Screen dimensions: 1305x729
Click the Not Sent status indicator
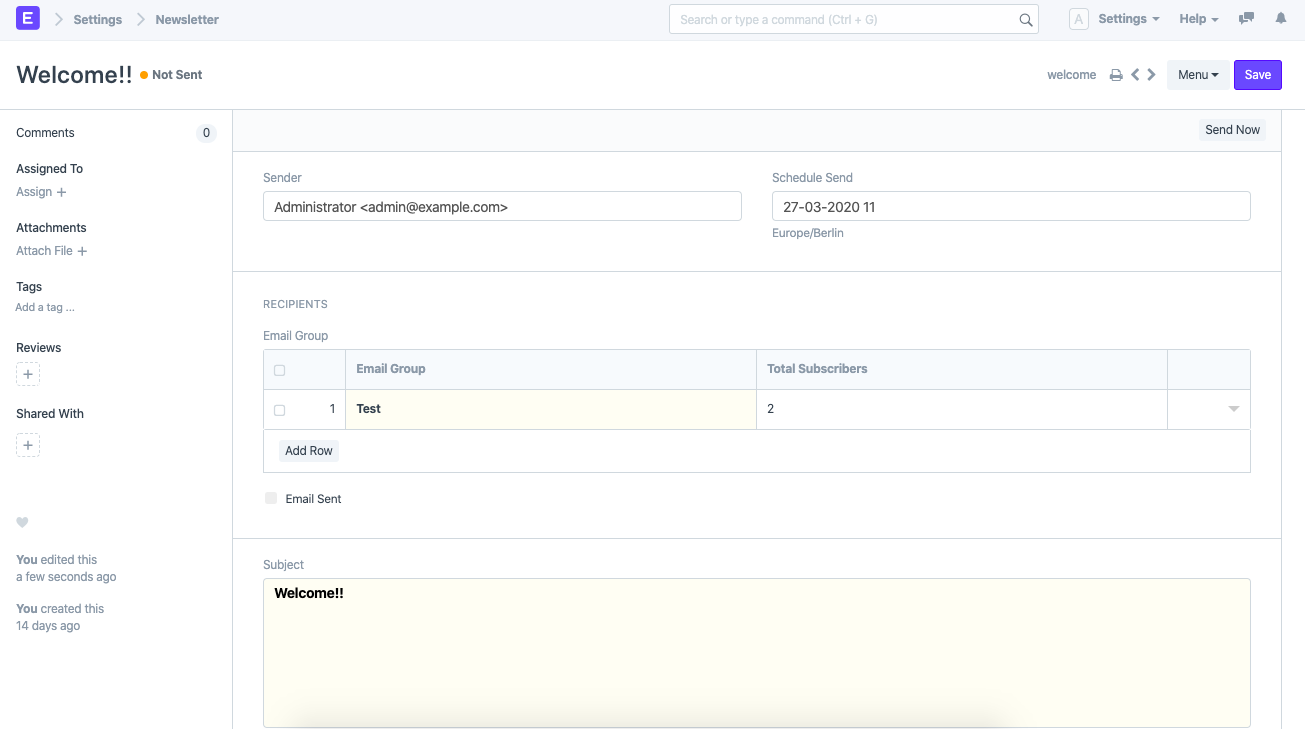171,75
